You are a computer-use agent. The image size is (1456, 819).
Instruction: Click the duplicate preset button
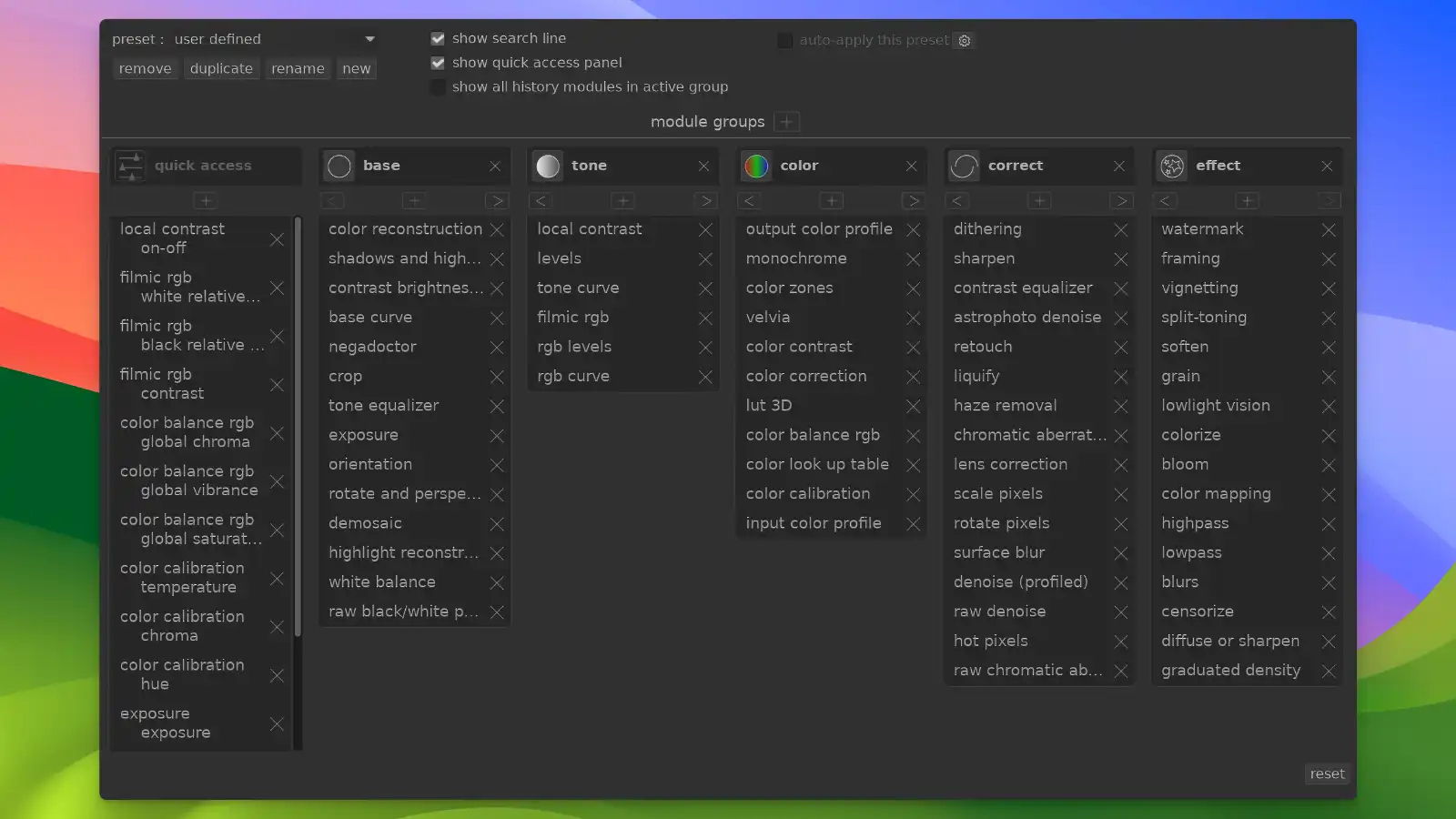tap(221, 69)
